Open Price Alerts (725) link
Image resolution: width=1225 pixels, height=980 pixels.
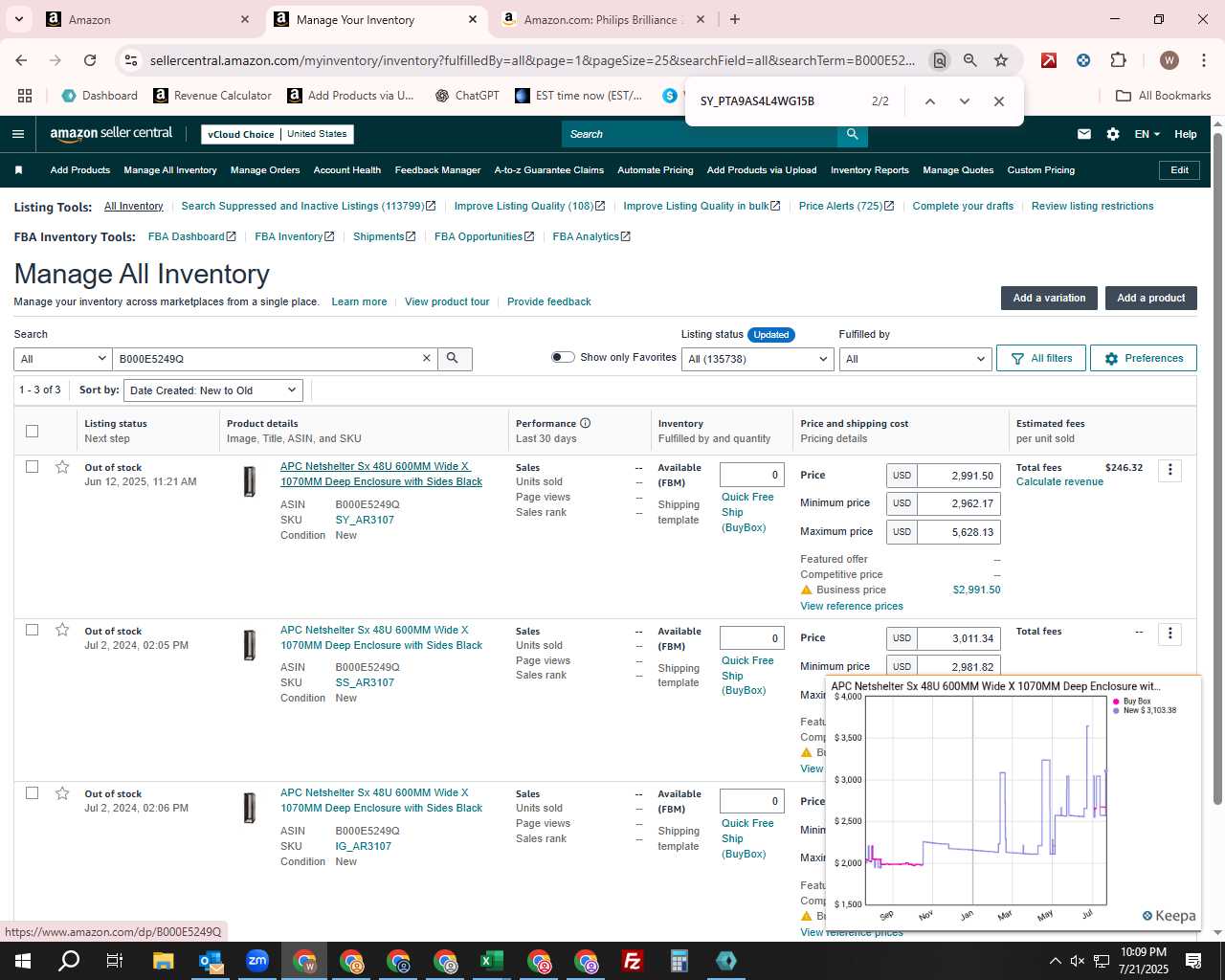click(846, 206)
